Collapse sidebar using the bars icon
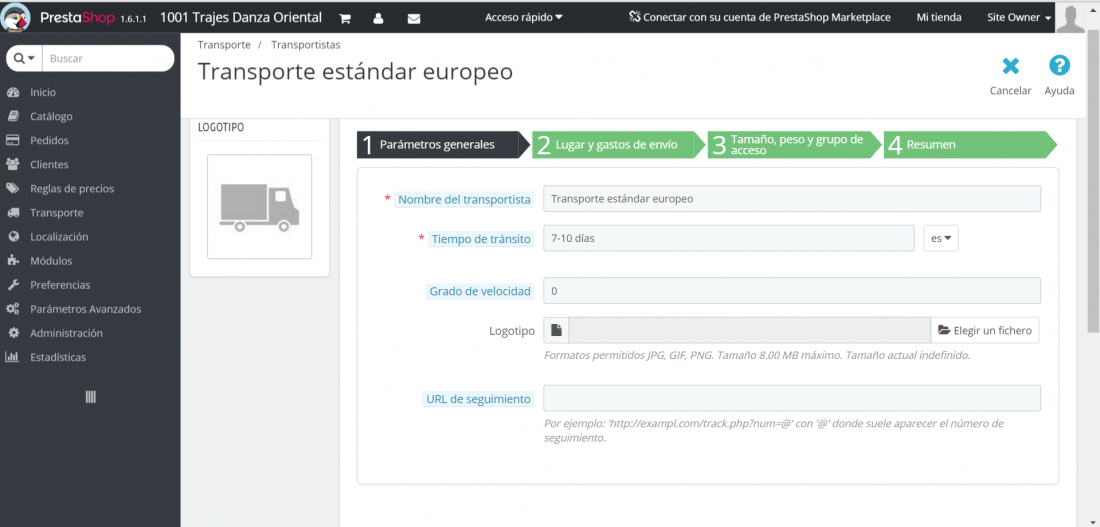The height and width of the screenshot is (527, 1100). [90, 397]
